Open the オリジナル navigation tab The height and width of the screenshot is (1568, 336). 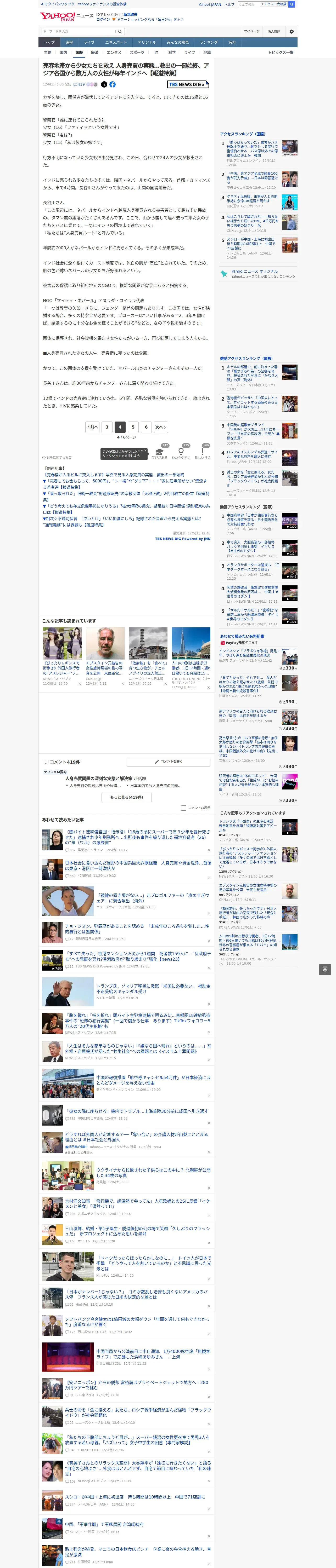coord(147,43)
